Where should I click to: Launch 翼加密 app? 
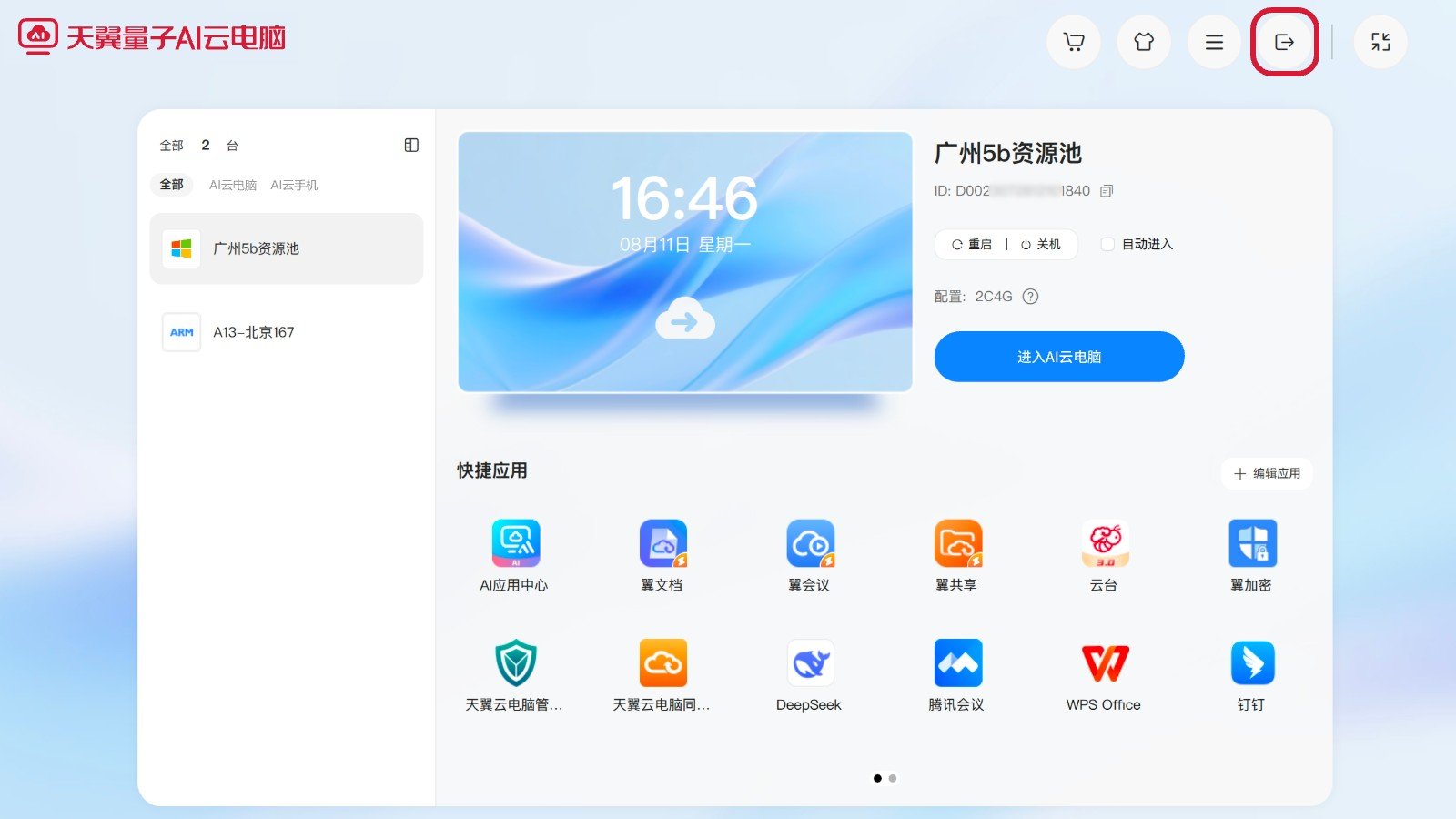point(1252,556)
